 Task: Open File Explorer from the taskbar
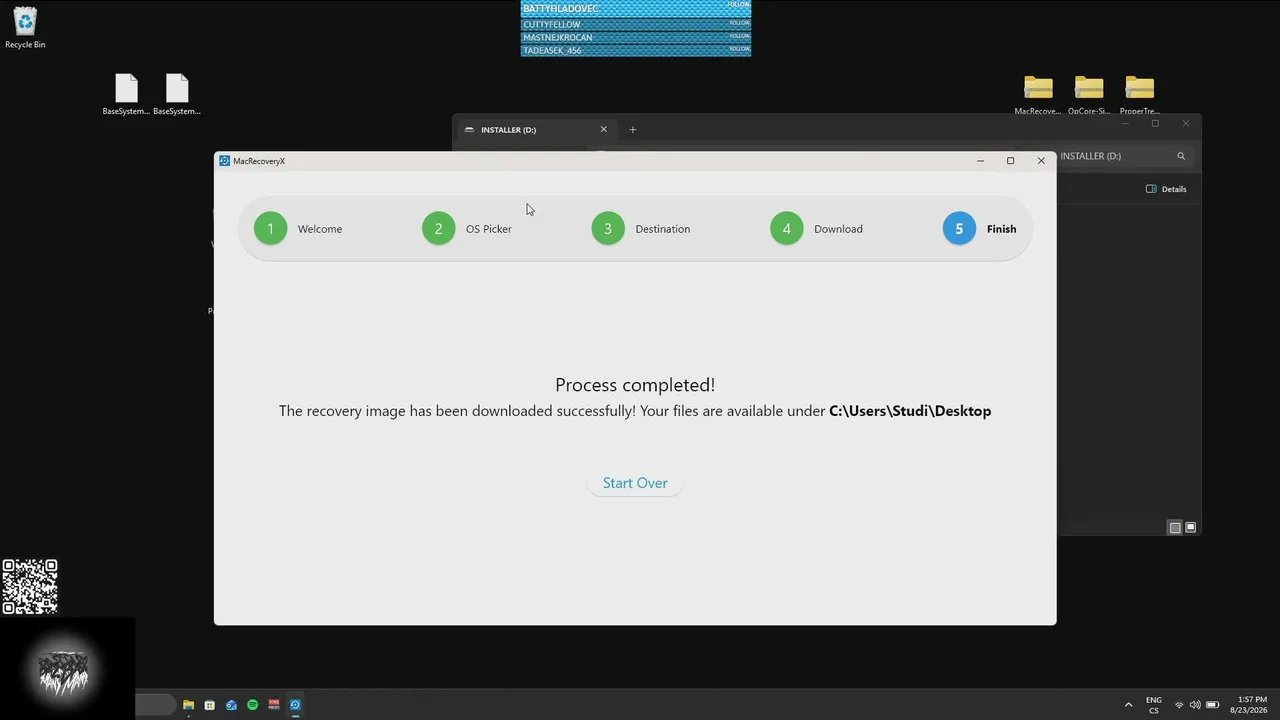[x=188, y=705]
